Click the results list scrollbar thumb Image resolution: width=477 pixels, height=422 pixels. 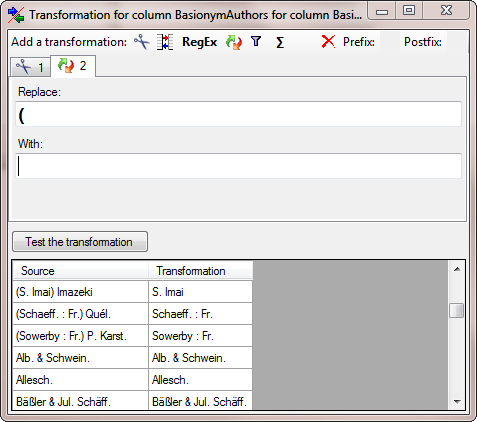click(x=457, y=310)
